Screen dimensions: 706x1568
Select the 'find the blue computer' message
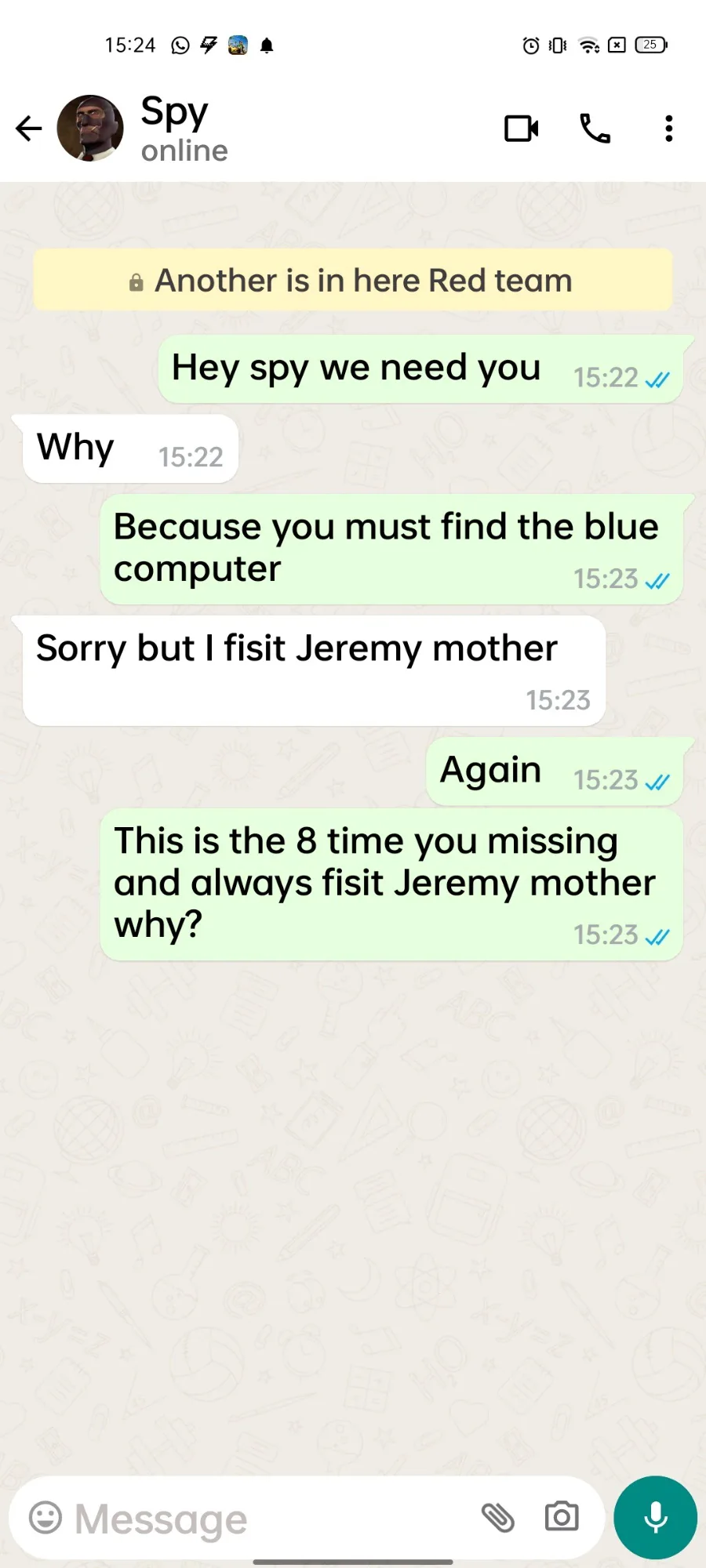point(391,549)
